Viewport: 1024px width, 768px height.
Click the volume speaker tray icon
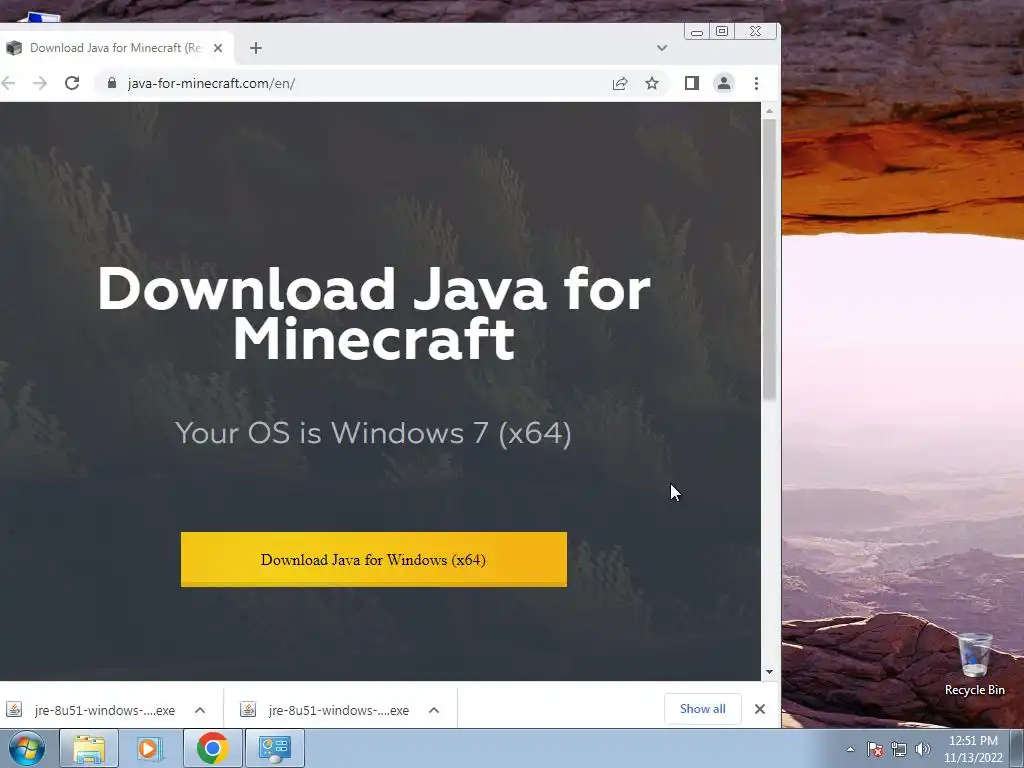click(x=923, y=749)
